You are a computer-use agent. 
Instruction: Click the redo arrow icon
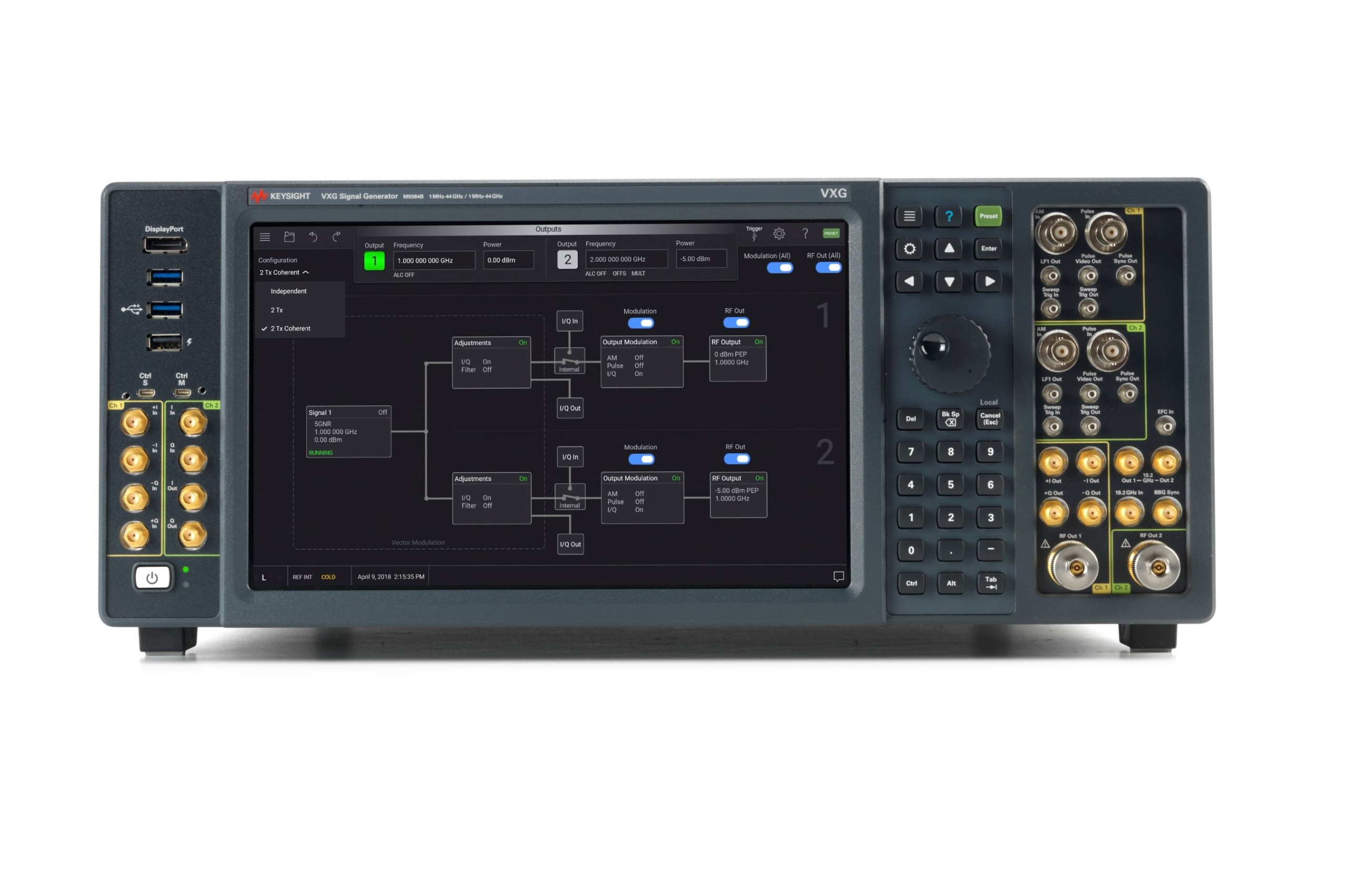[x=337, y=237]
